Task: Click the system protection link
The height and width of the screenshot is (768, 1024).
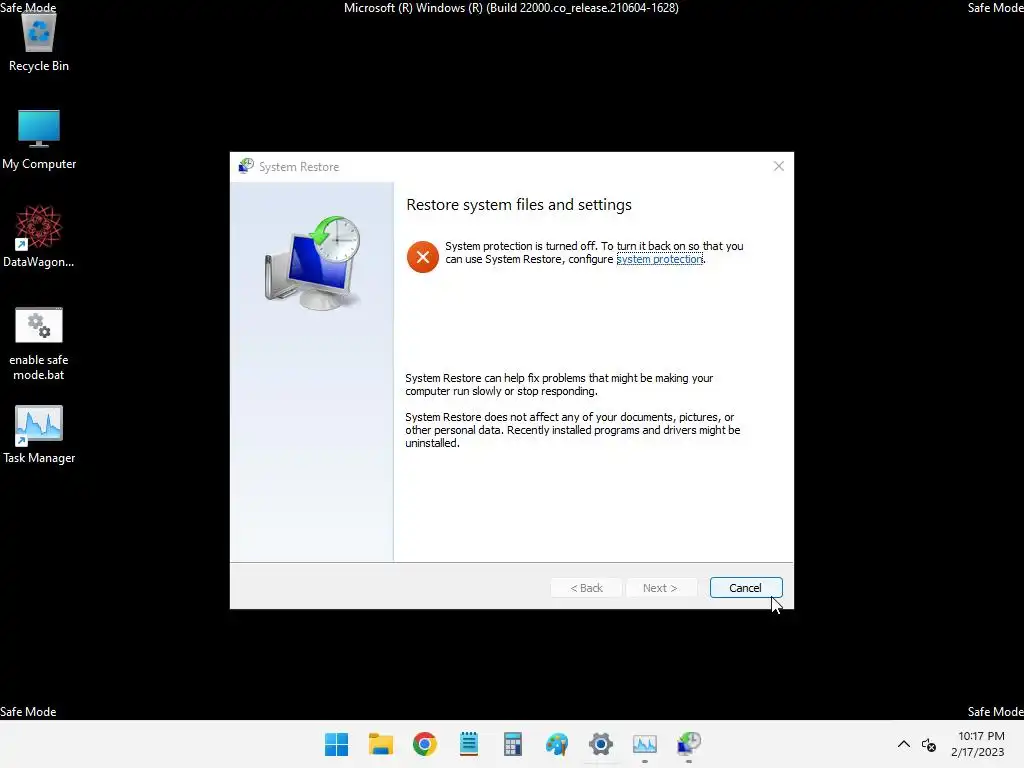Action: (660, 259)
